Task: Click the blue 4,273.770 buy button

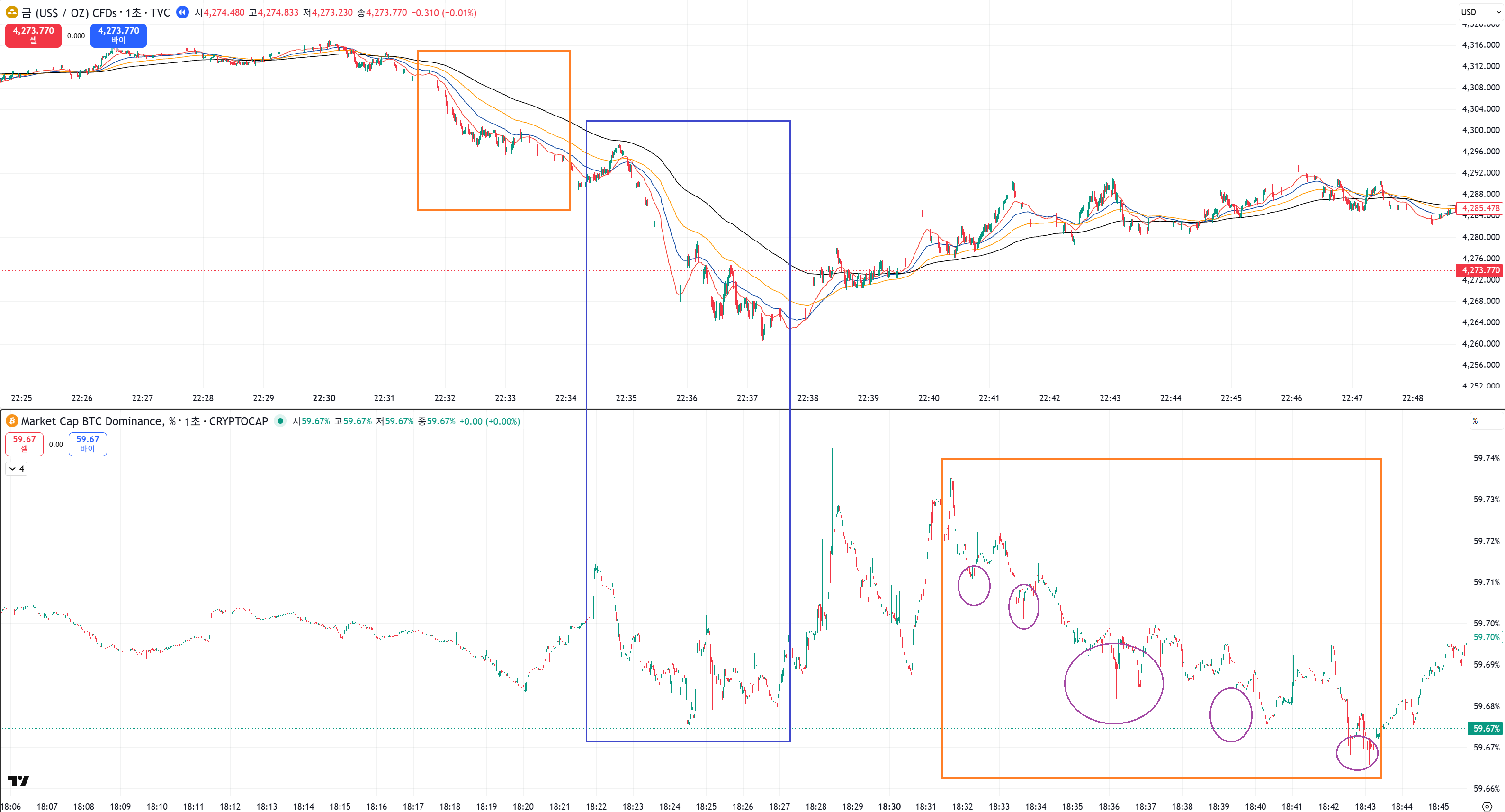Action: tap(118, 36)
